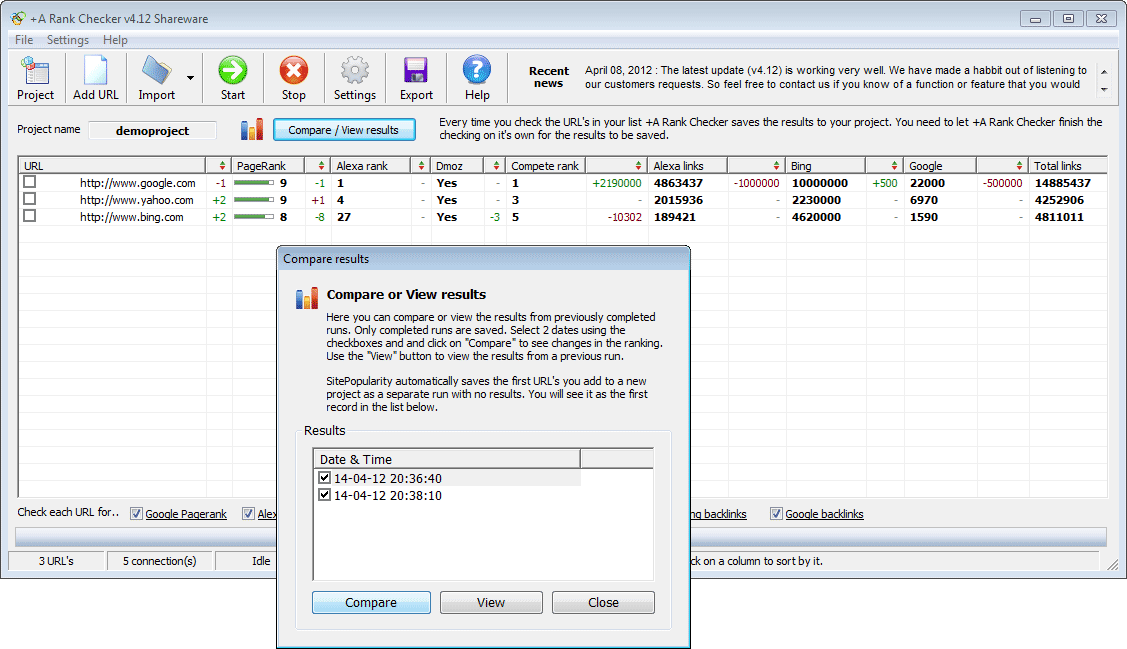
Task: Click the Compare / View results button
Action: [x=343, y=130]
